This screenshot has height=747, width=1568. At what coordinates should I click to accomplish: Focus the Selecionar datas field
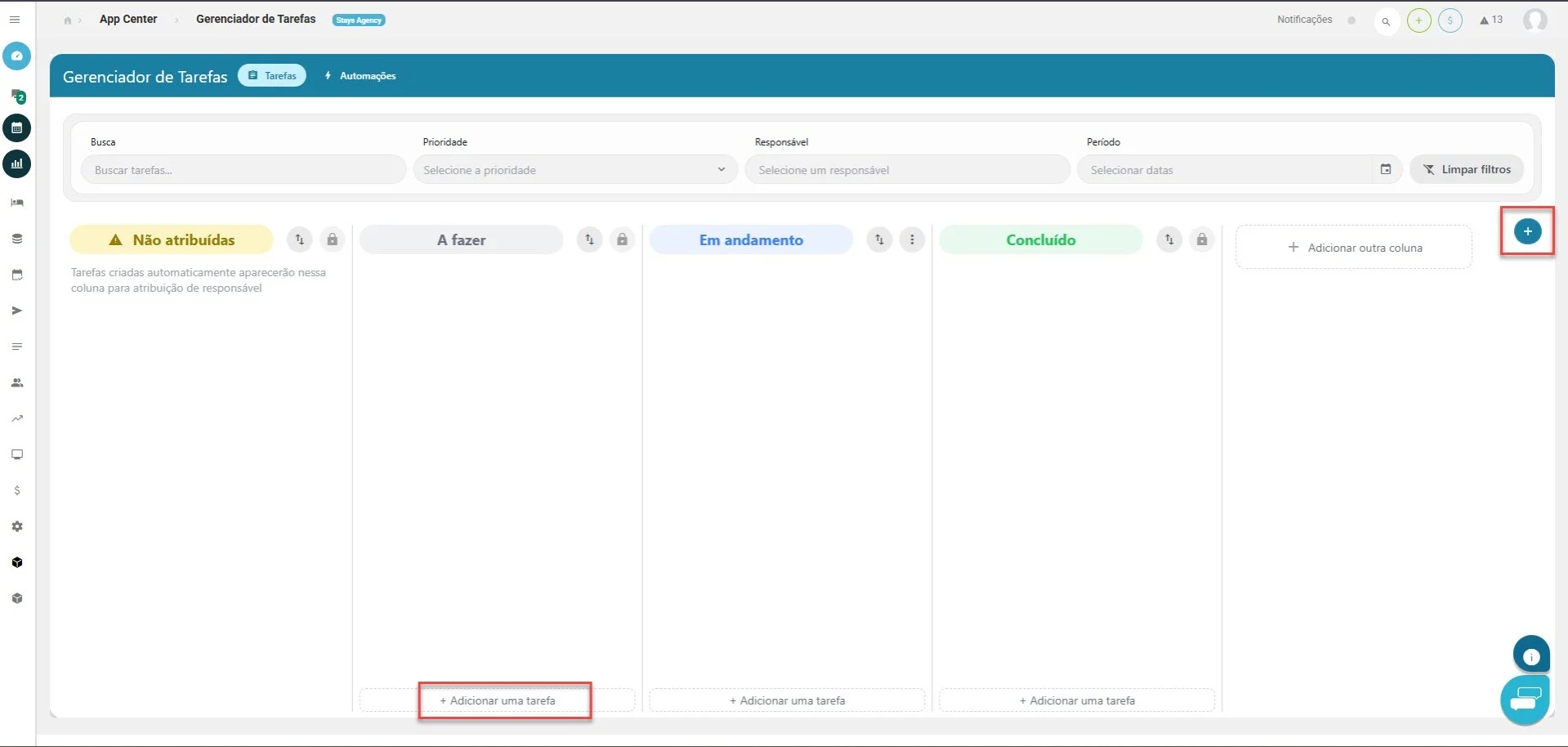(x=1226, y=170)
